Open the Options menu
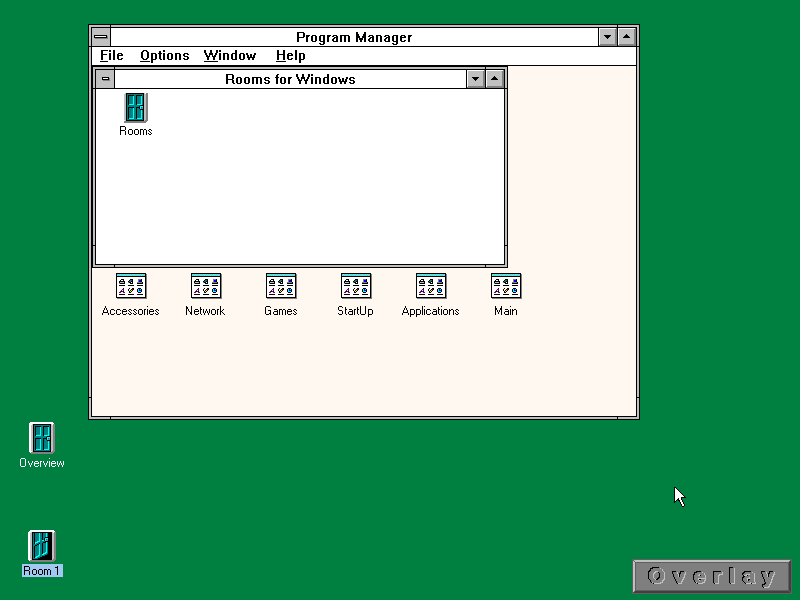The height and width of the screenshot is (600, 800). (x=165, y=56)
